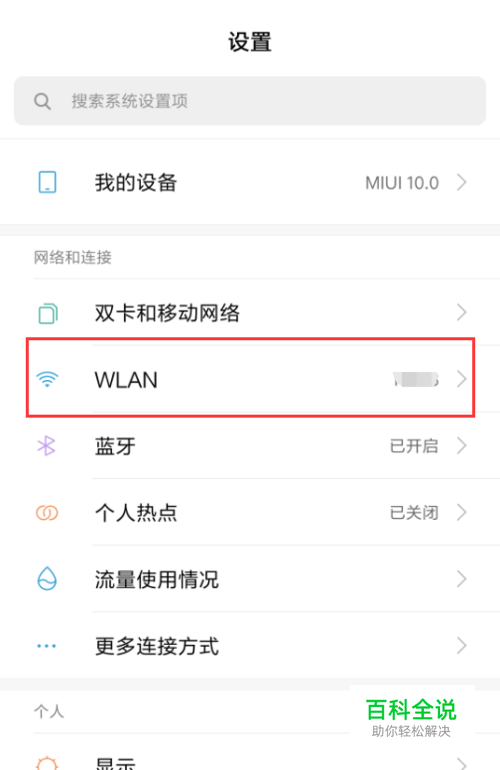The height and width of the screenshot is (770, 500).
Task: Tap the data usage water-drop icon
Action: pos(47,578)
